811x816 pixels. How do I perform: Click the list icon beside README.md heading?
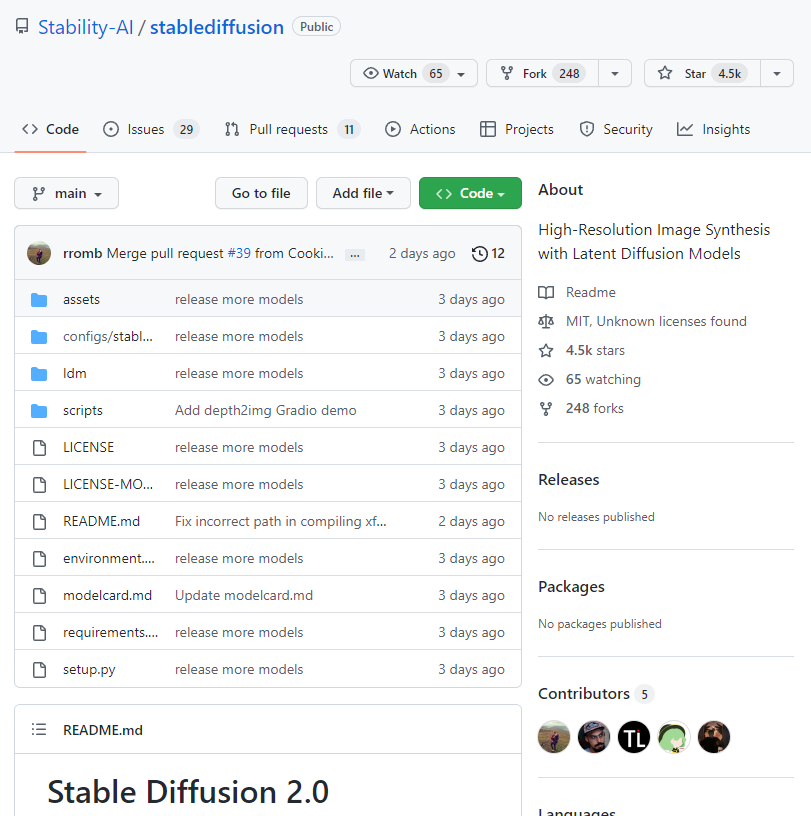(x=39, y=730)
